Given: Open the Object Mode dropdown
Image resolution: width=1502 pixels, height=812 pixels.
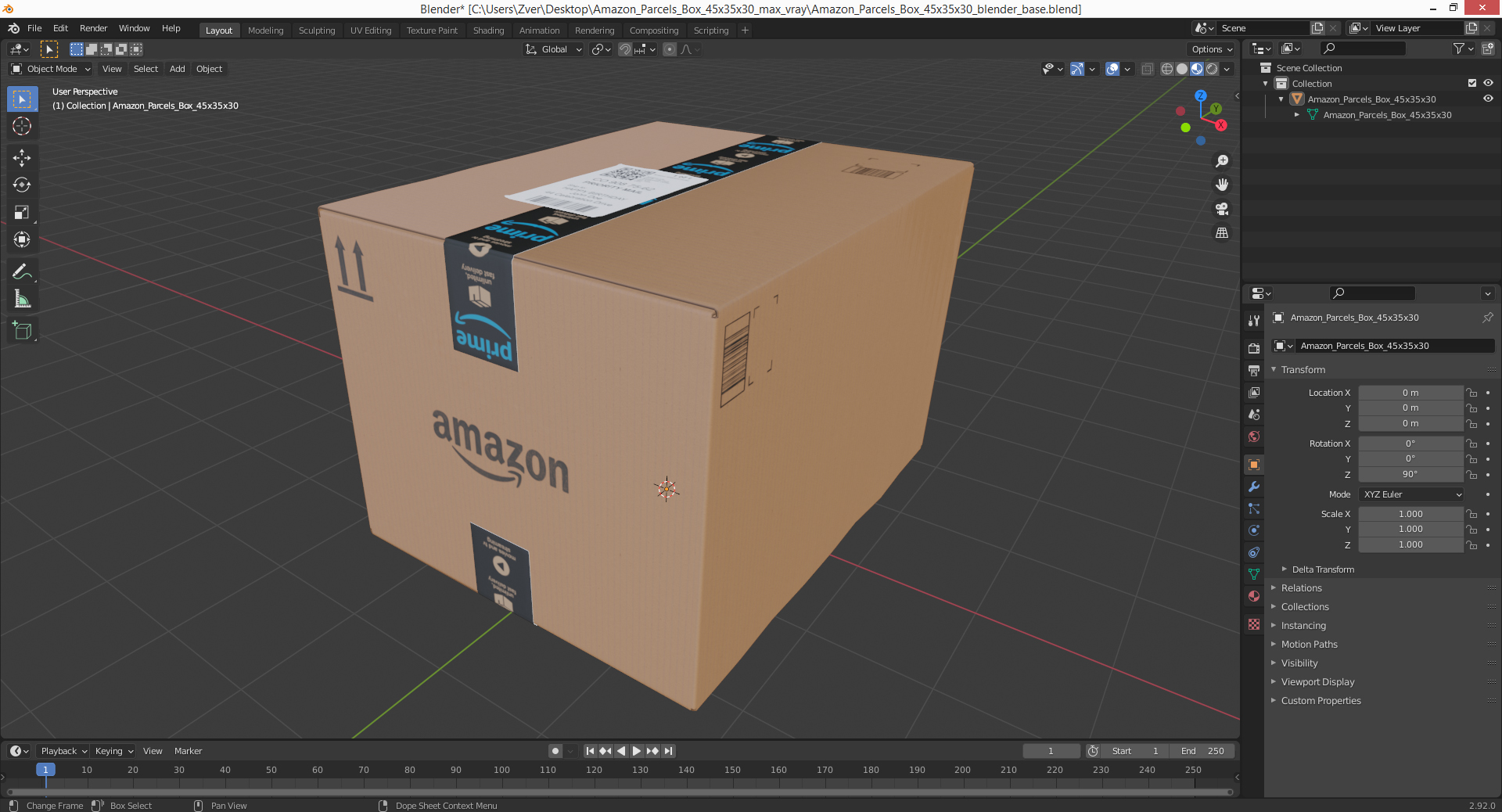Looking at the screenshot, I should pos(51,69).
